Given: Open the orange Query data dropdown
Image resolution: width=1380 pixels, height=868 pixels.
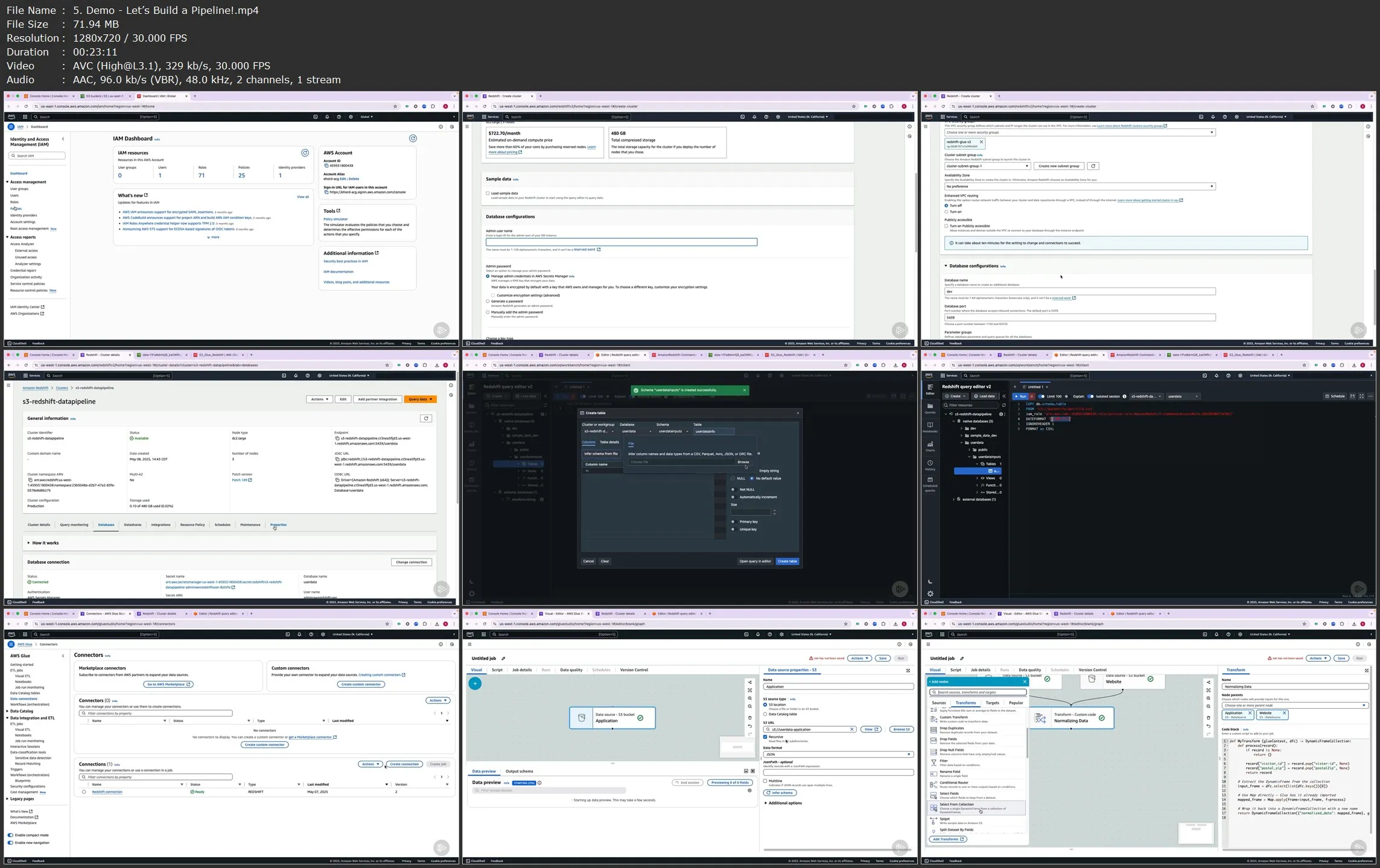Looking at the screenshot, I should pyautogui.click(x=420, y=399).
